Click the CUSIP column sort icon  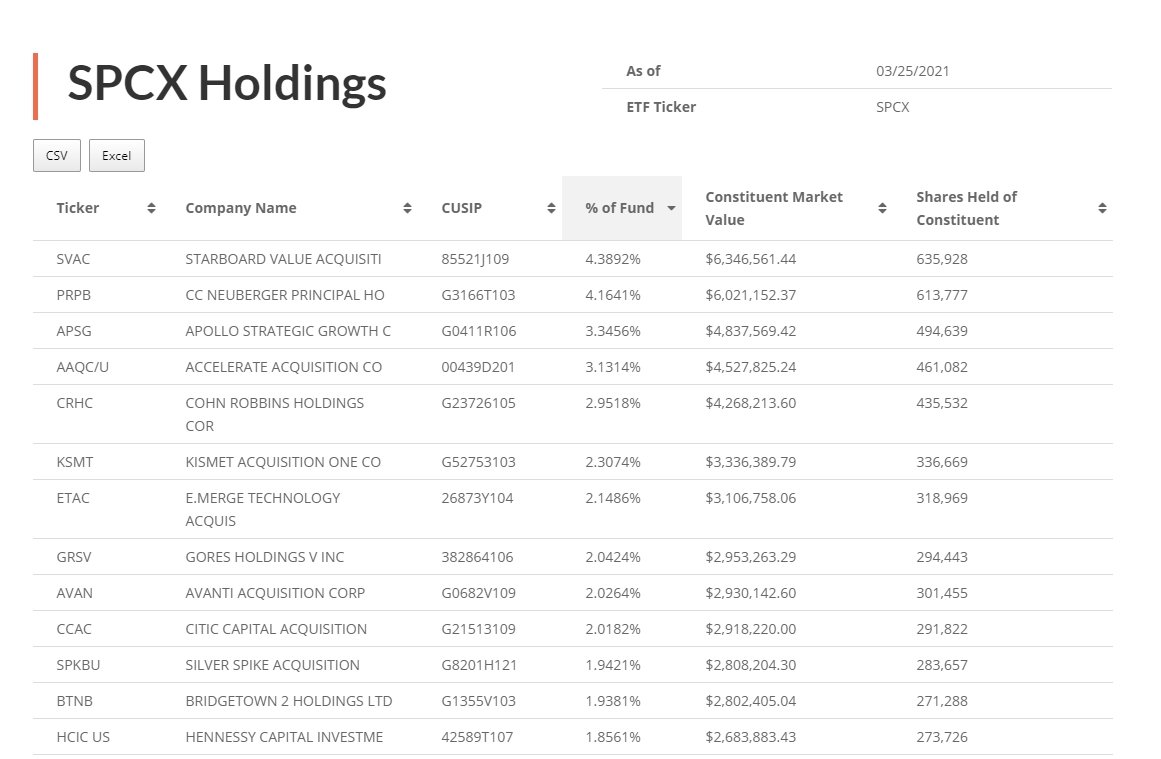pos(551,208)
